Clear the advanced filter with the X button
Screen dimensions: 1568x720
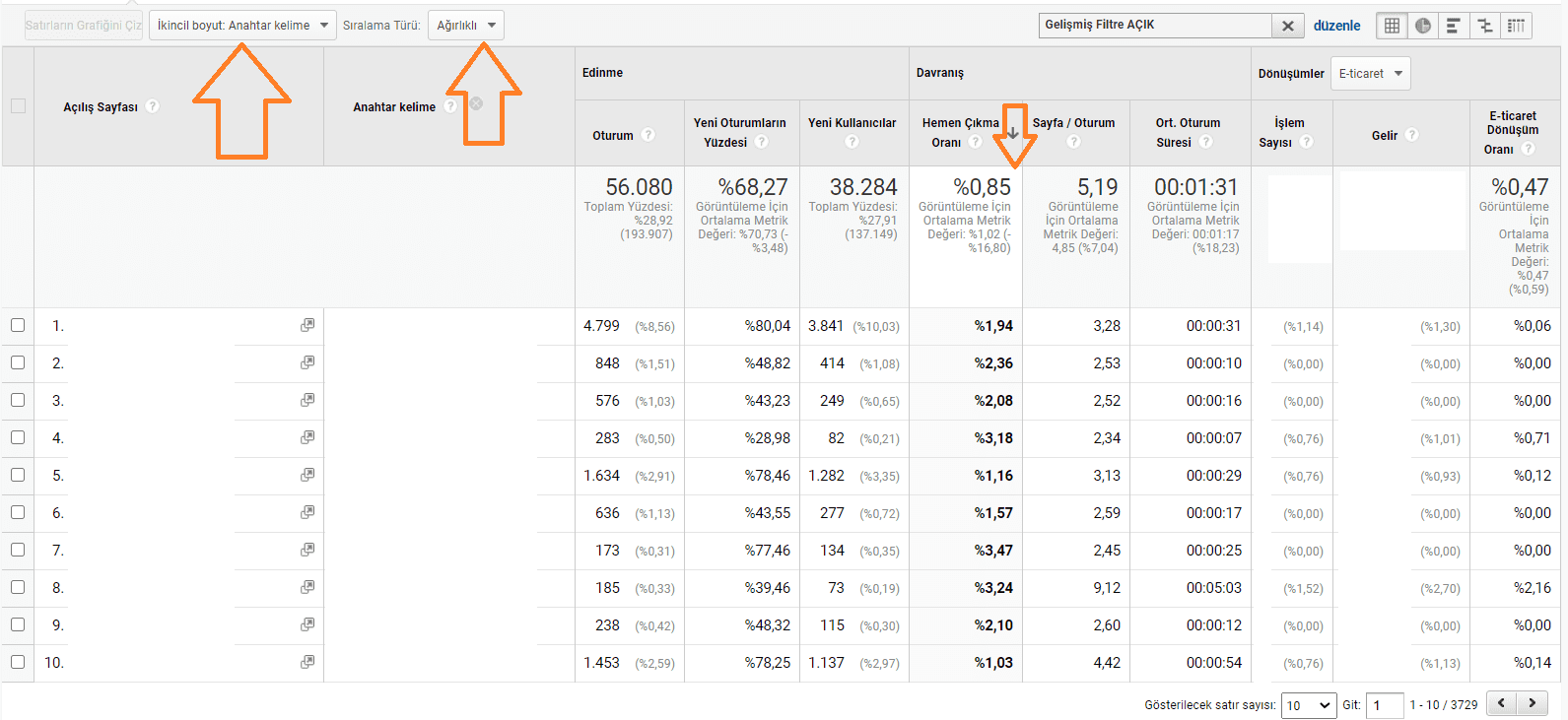[x=1287, y=27]
